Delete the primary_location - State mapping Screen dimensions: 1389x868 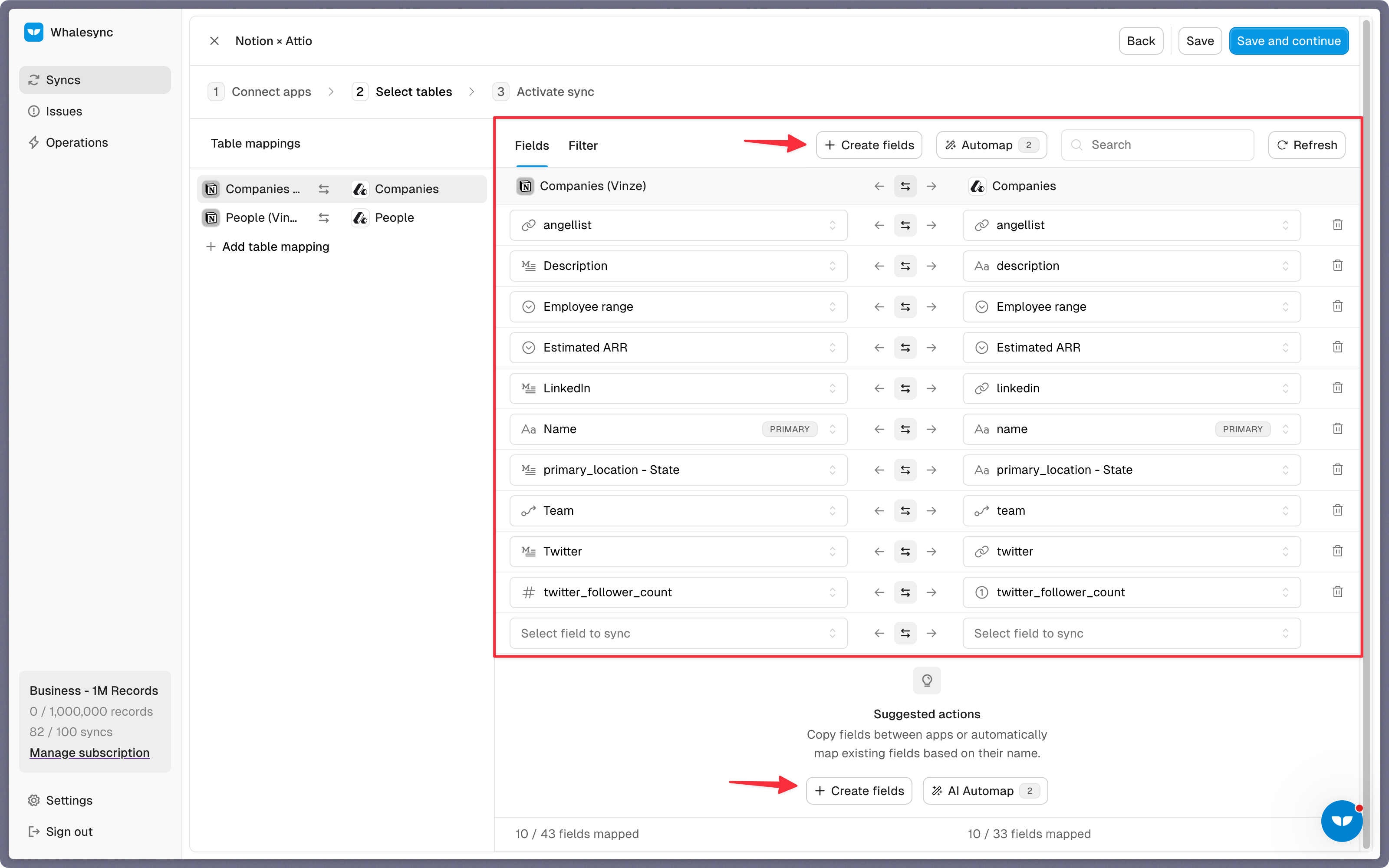point(1337,469)
